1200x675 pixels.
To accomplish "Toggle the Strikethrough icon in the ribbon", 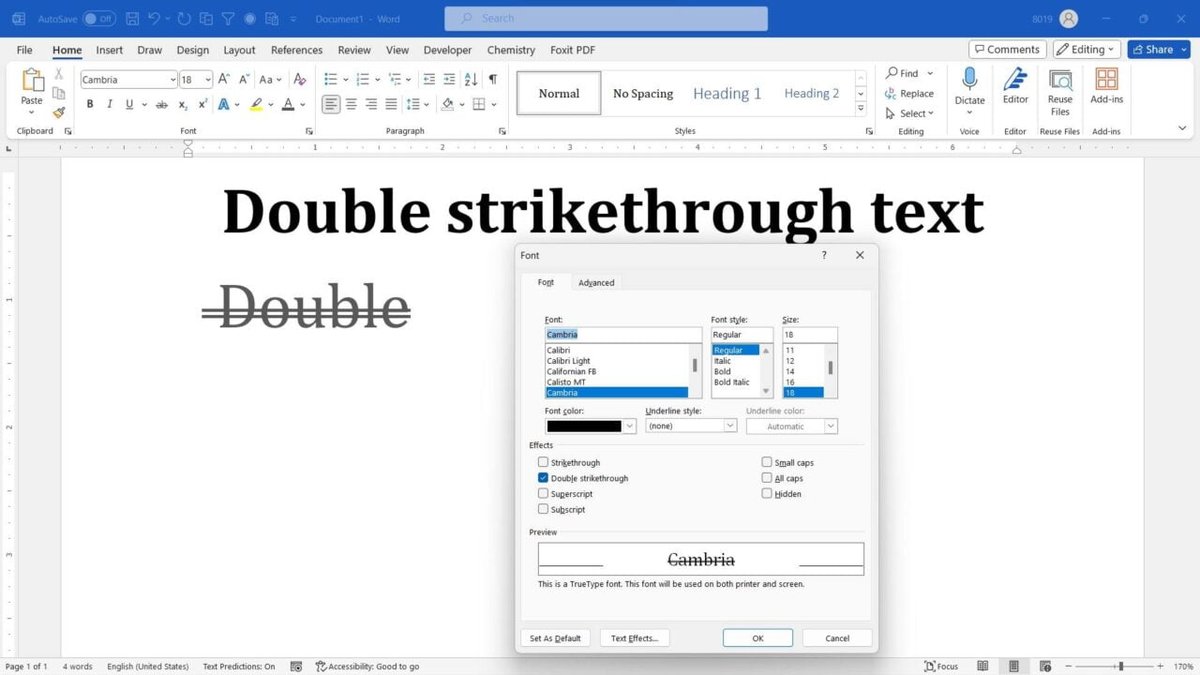I will [162, 103].
